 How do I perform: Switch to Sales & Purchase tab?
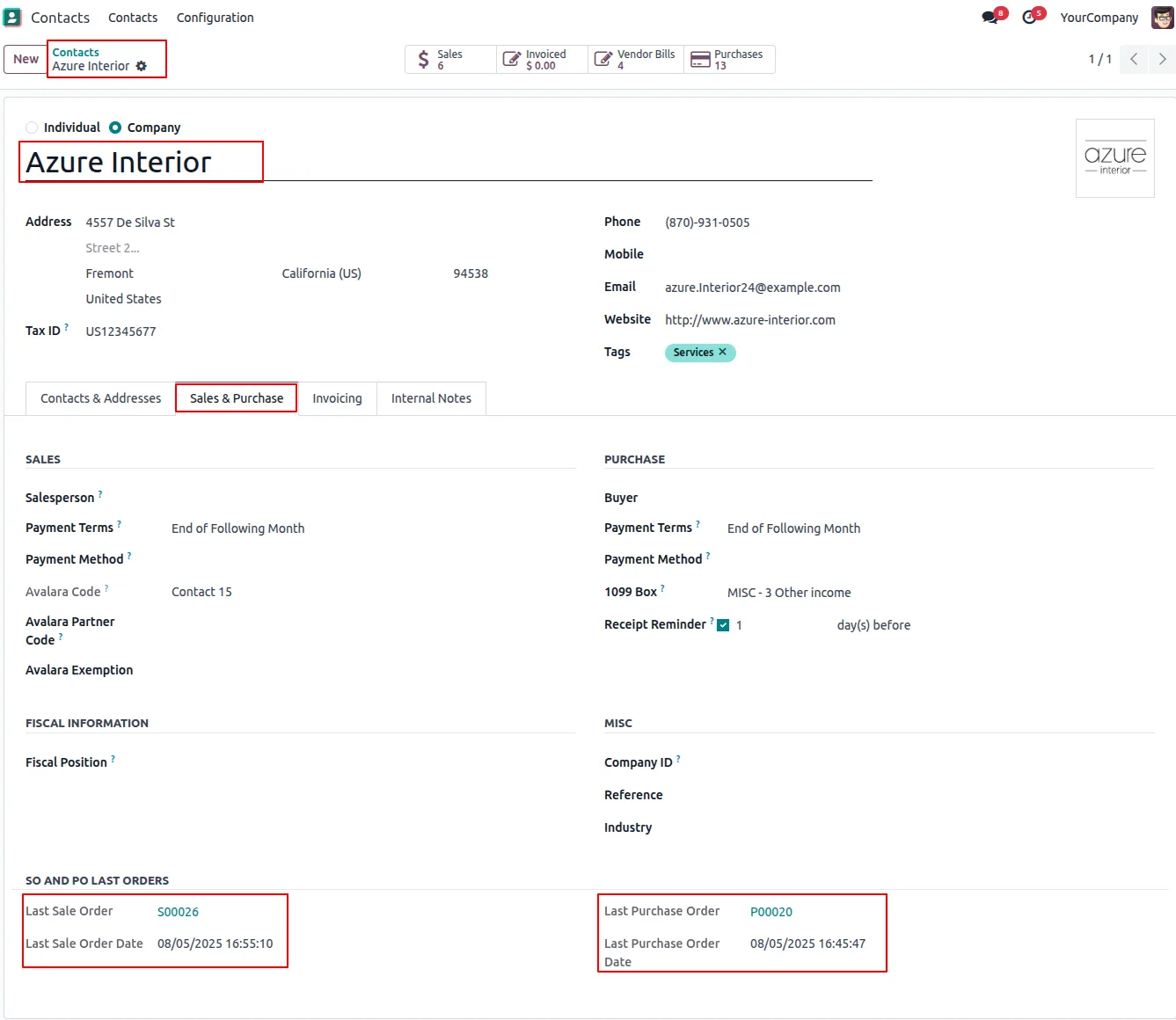pyautogui.click(x=237, y=398)
